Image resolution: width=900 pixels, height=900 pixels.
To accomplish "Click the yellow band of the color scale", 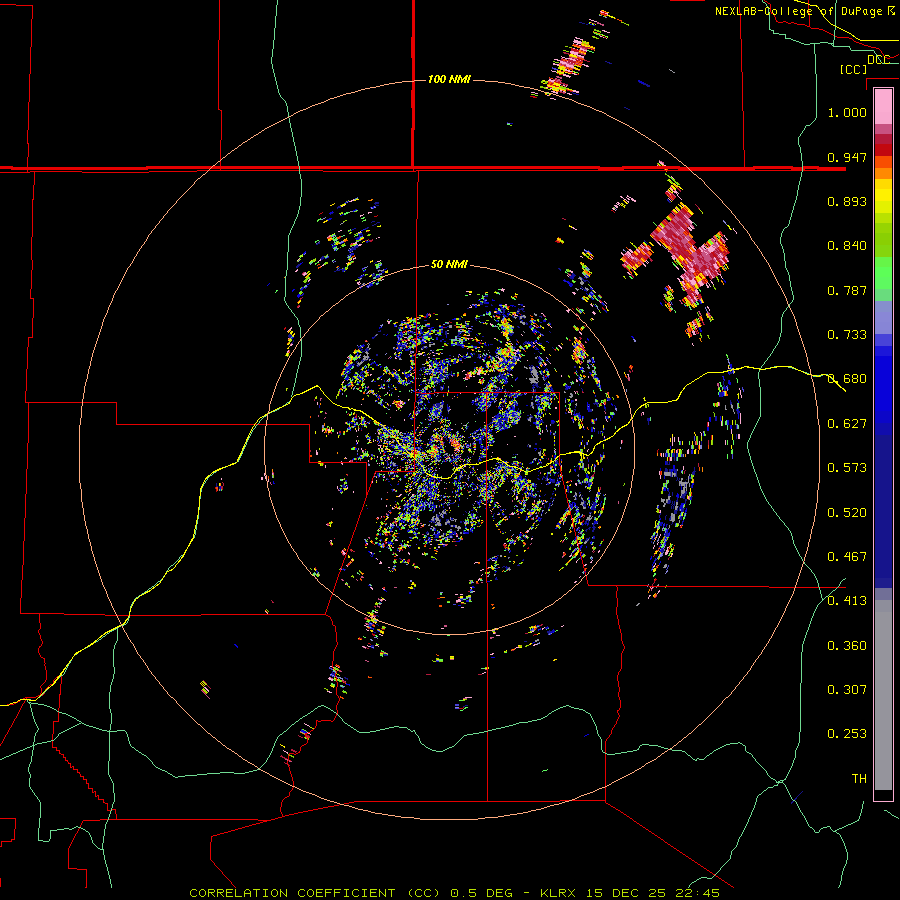I will pyautogui.click(x=883, y=196).
